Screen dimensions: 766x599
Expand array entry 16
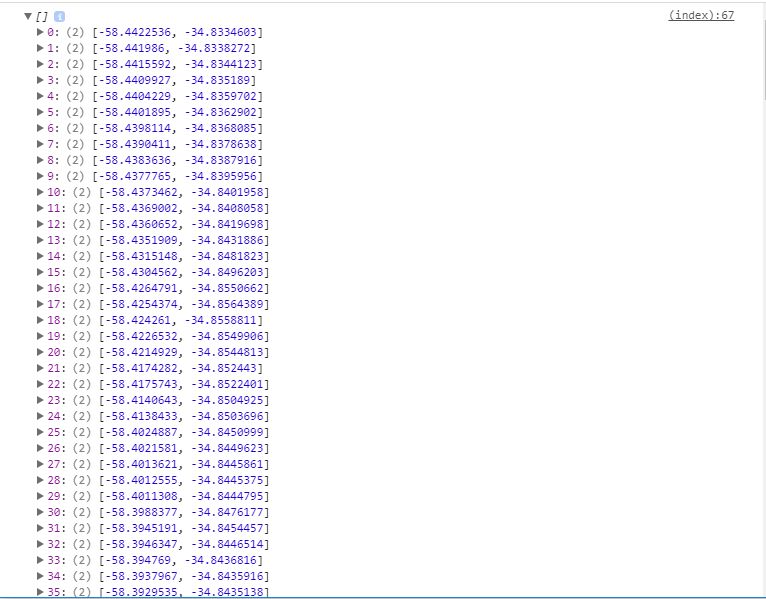[x=40, y=288]
